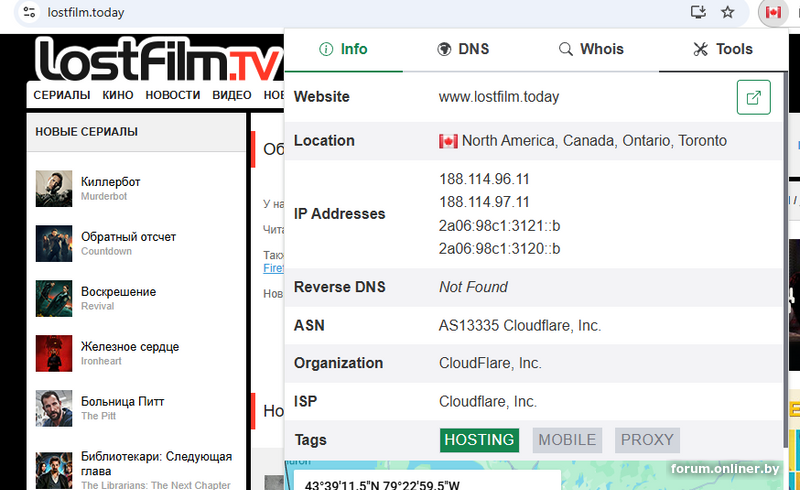Click Organization value CloudFlare, Inc.
The image size is (800, 490).
(x=490, y=363)
